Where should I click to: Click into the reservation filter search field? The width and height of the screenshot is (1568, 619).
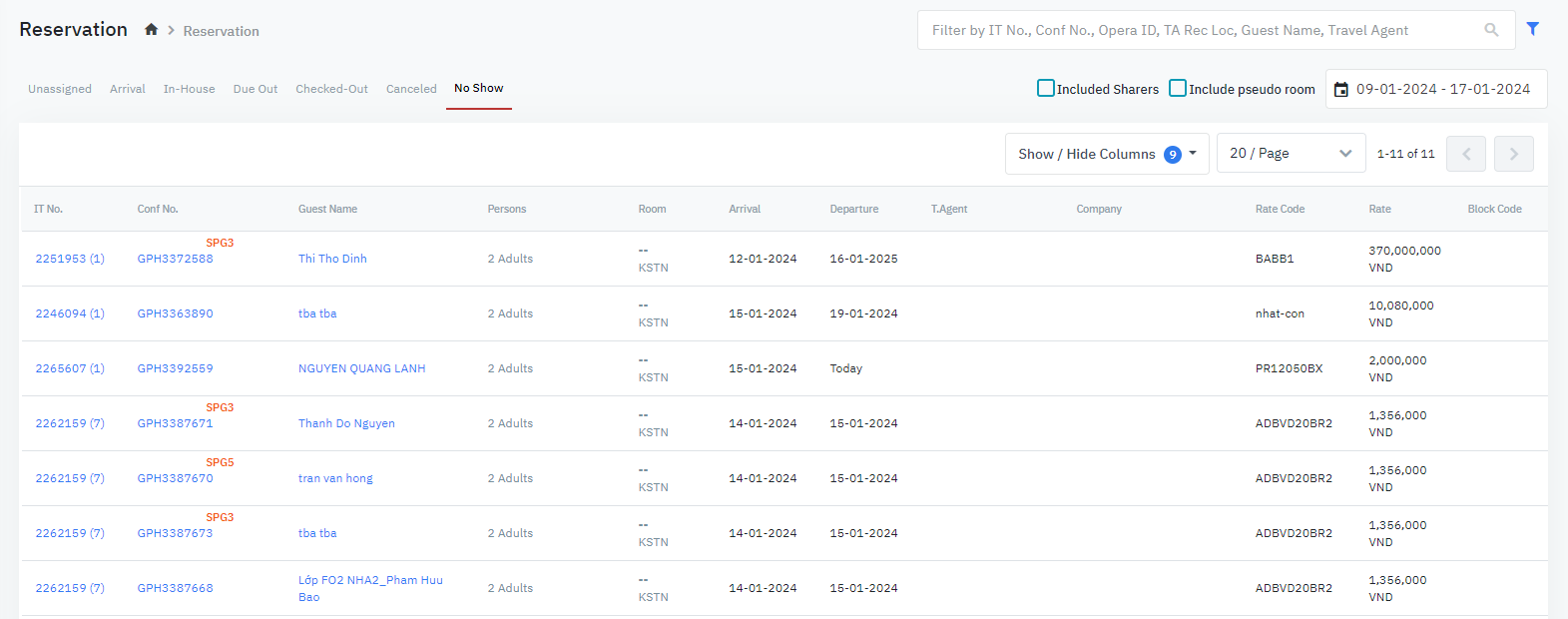1198,30
